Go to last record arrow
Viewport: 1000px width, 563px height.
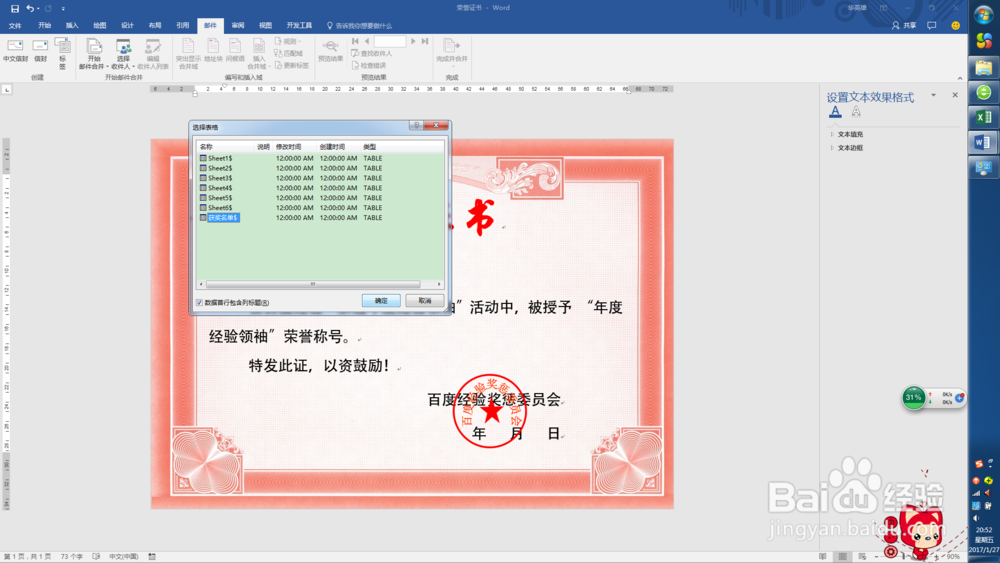tap(425, 41)
